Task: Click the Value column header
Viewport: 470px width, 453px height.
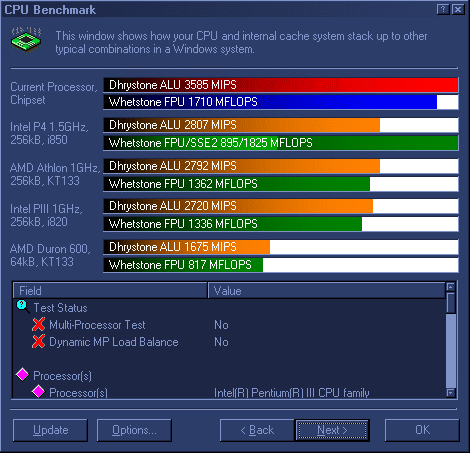Action: (x=326, y=290)
